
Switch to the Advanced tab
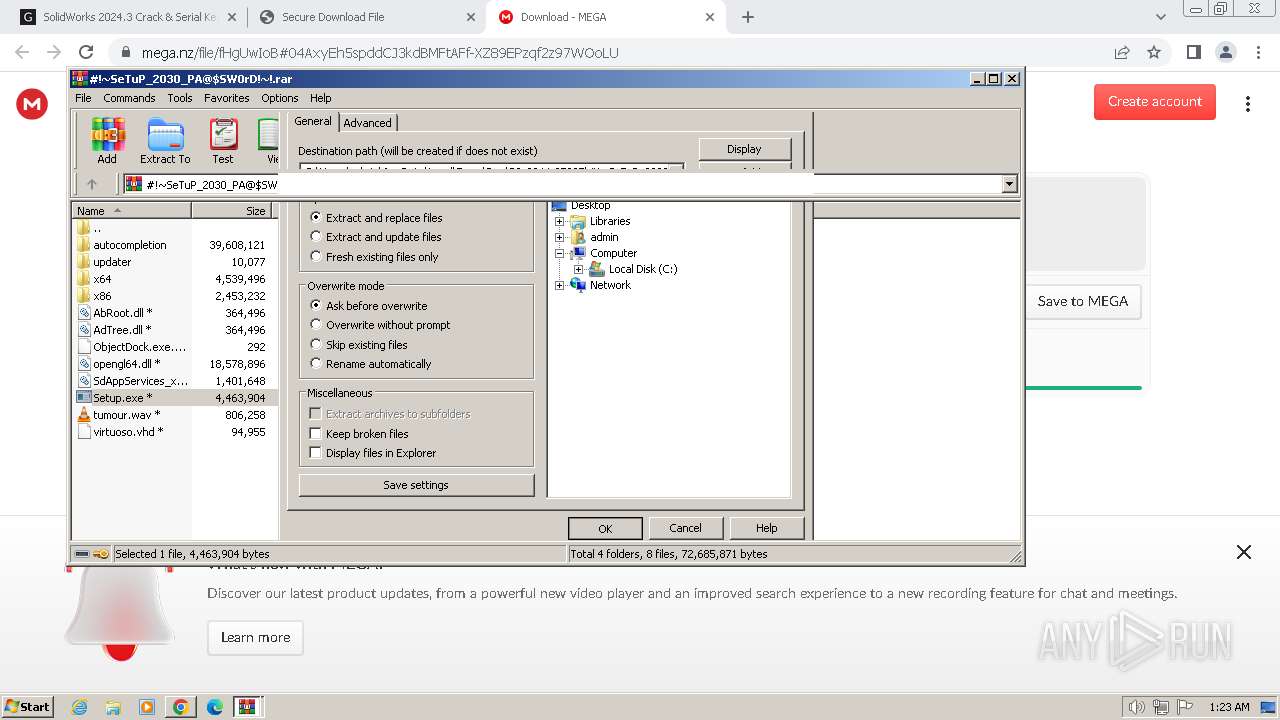click(368, 123)
